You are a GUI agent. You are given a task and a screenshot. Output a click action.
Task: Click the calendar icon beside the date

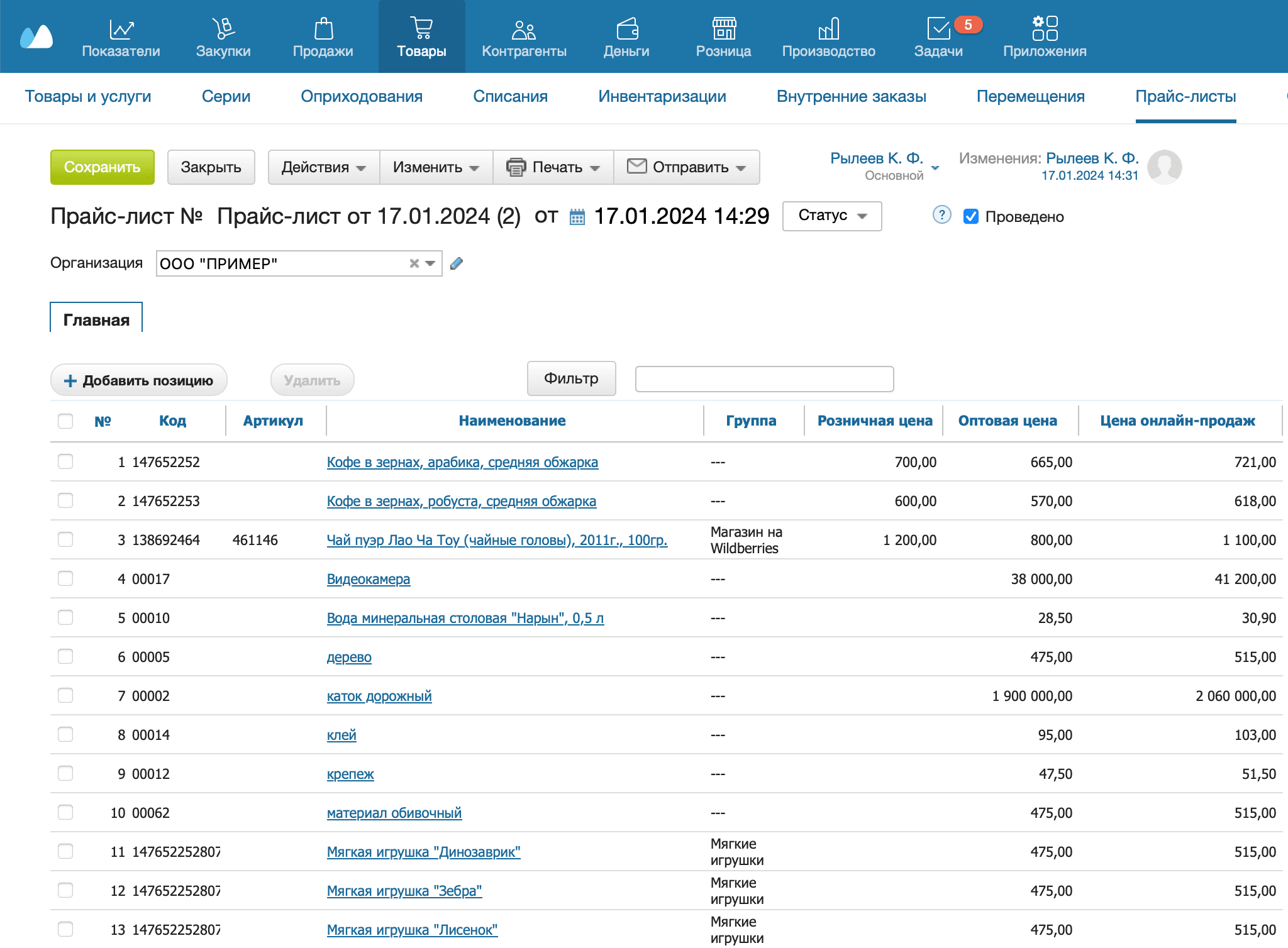click(577, 217)
